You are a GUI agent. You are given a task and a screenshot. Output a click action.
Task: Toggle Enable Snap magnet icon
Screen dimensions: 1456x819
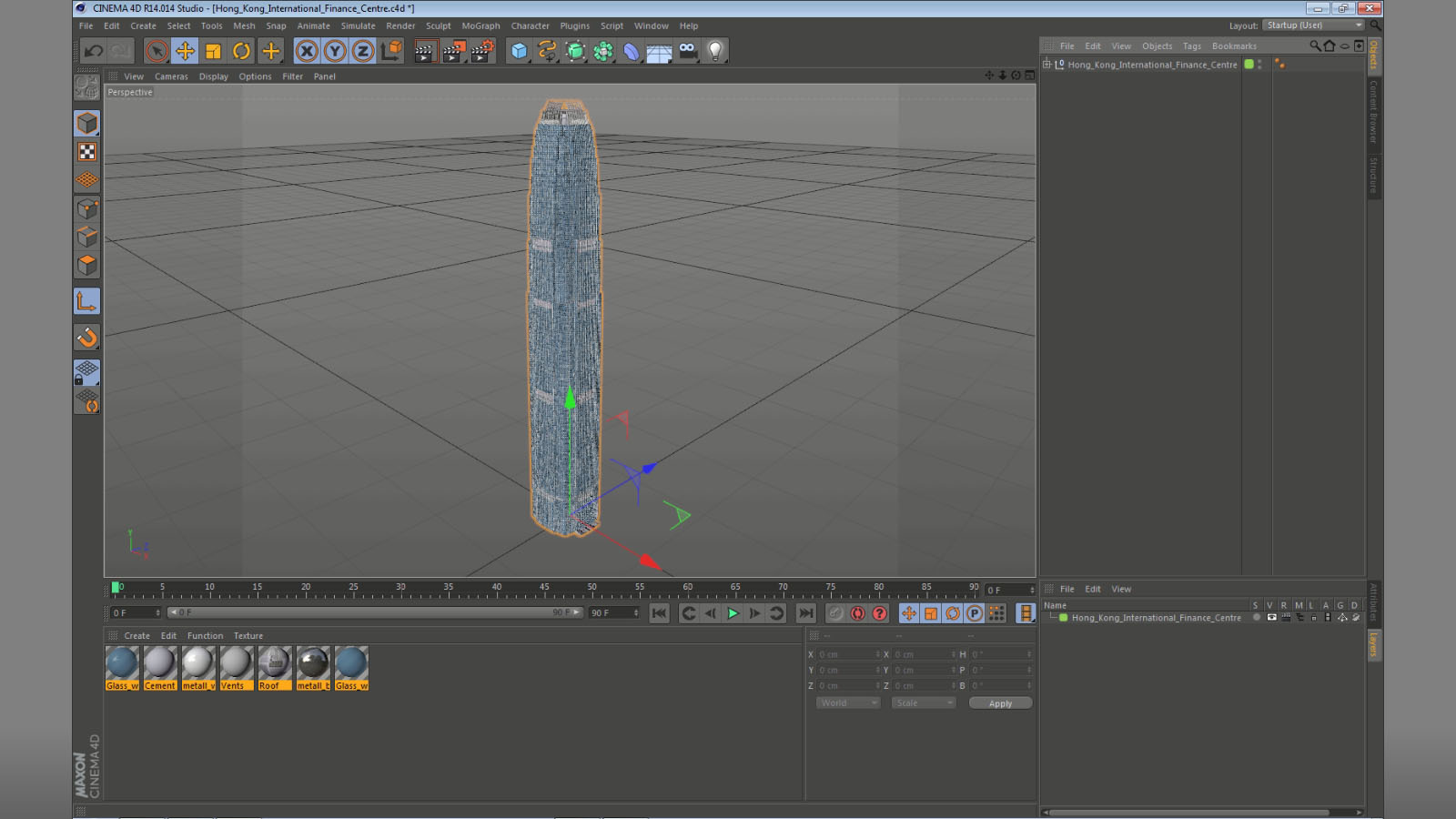pyautogui.click(x=87, y=337)
